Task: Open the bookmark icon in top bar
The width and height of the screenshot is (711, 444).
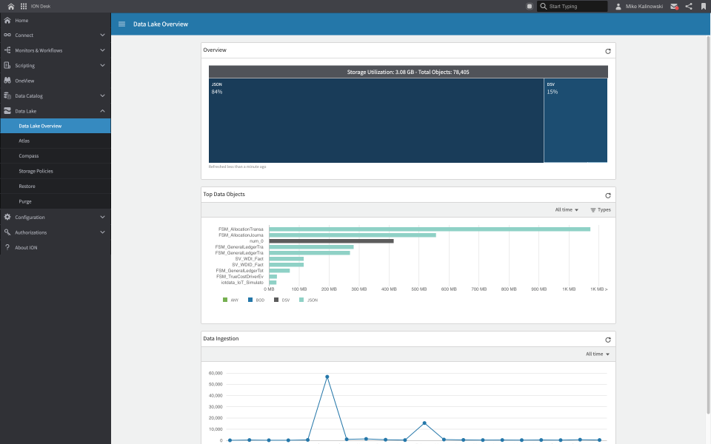Action: 703,6
